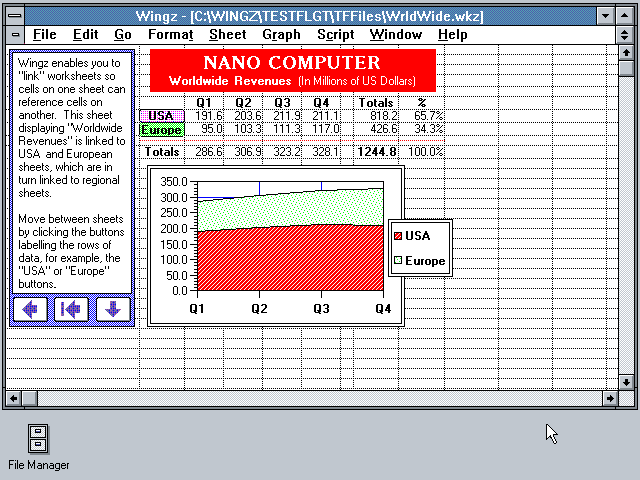Click the vertical scrollbar down arrow
The image size is (640, 480).
click(x=626, y=382)
